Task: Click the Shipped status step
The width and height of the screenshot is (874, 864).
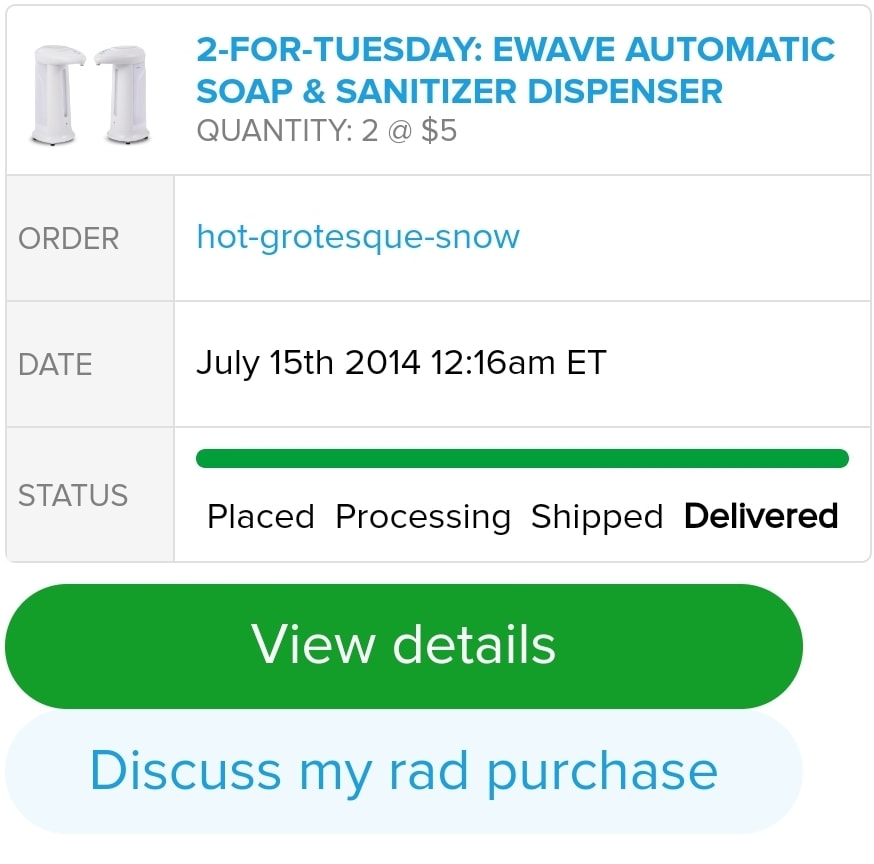Action: [x=597, y=517]
